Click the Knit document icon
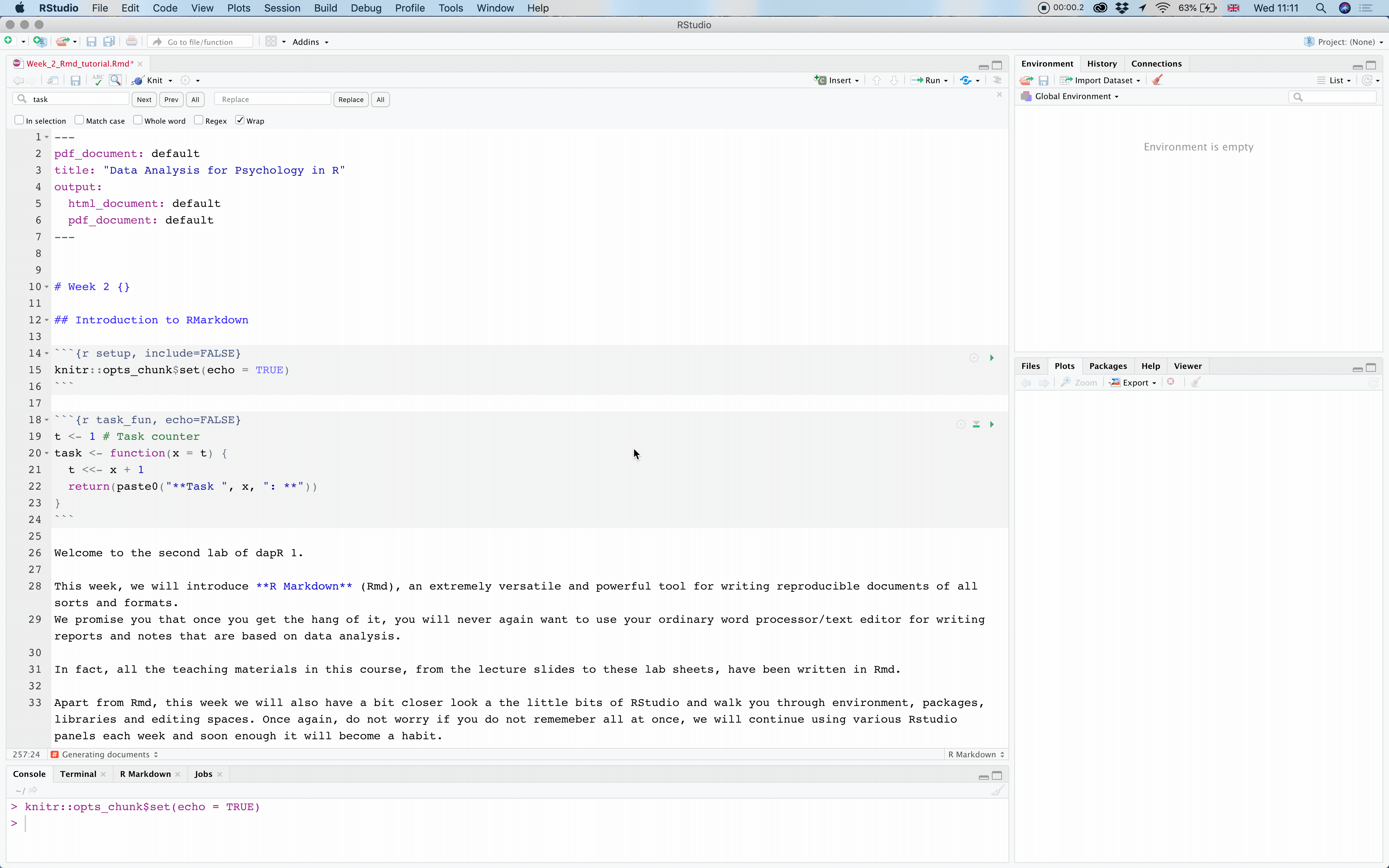 (x=138, y=80)
